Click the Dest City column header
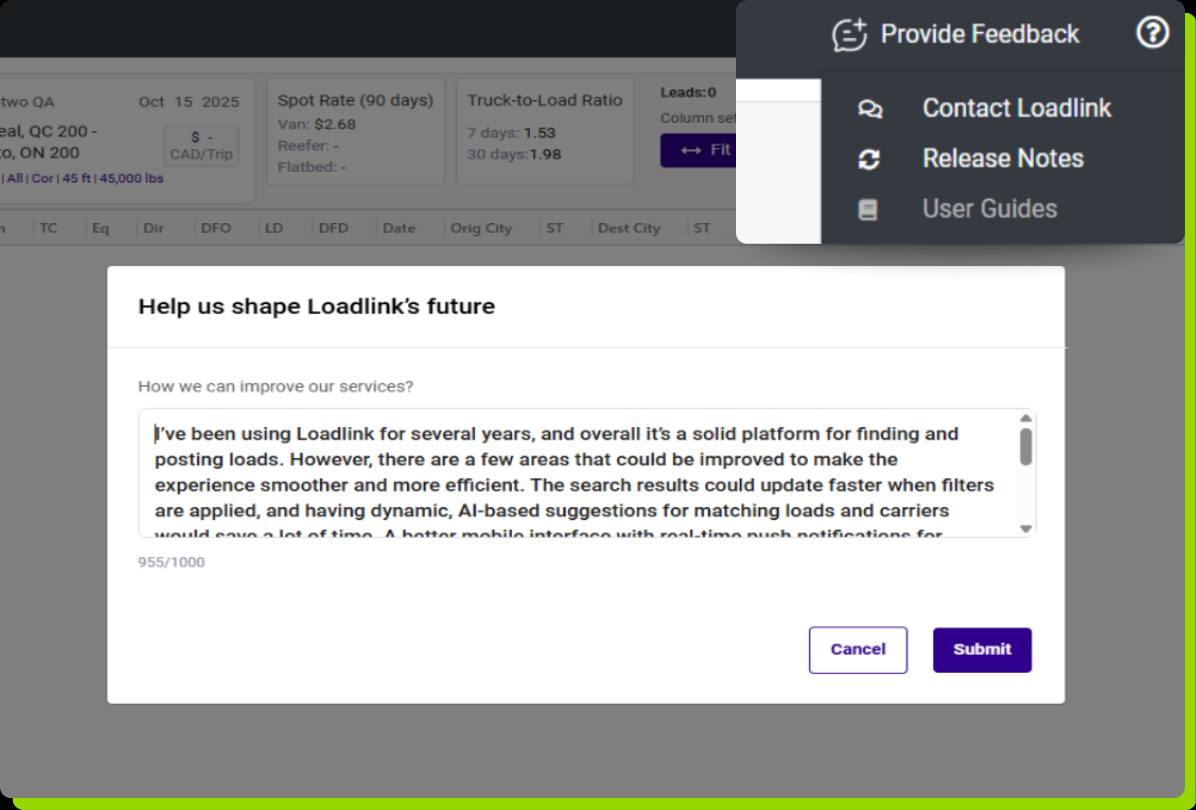Viewport: 1196px width, 810px height. point(629,228)
